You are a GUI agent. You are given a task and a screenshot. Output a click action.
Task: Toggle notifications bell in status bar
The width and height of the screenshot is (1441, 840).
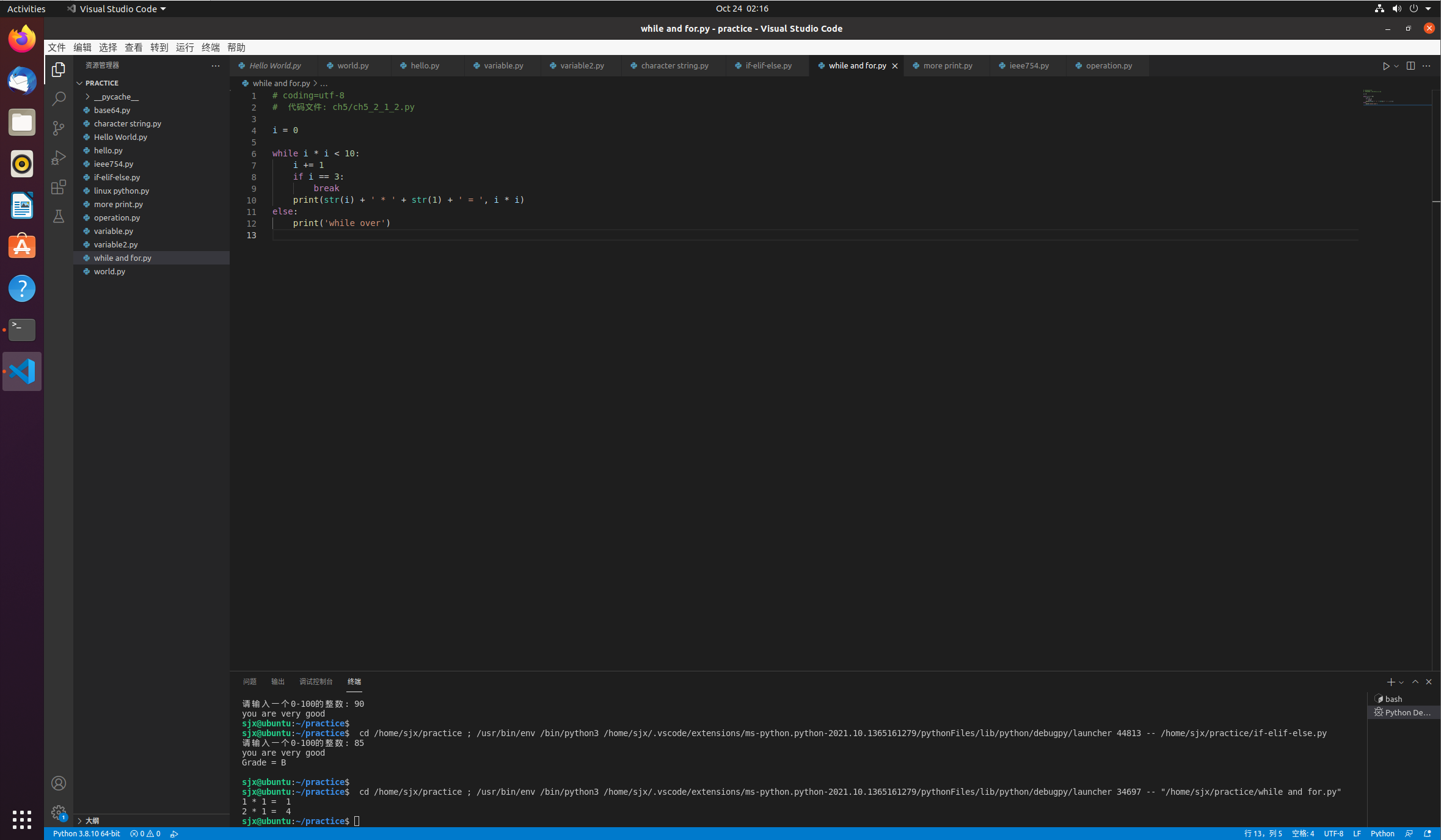point(1428,834)
